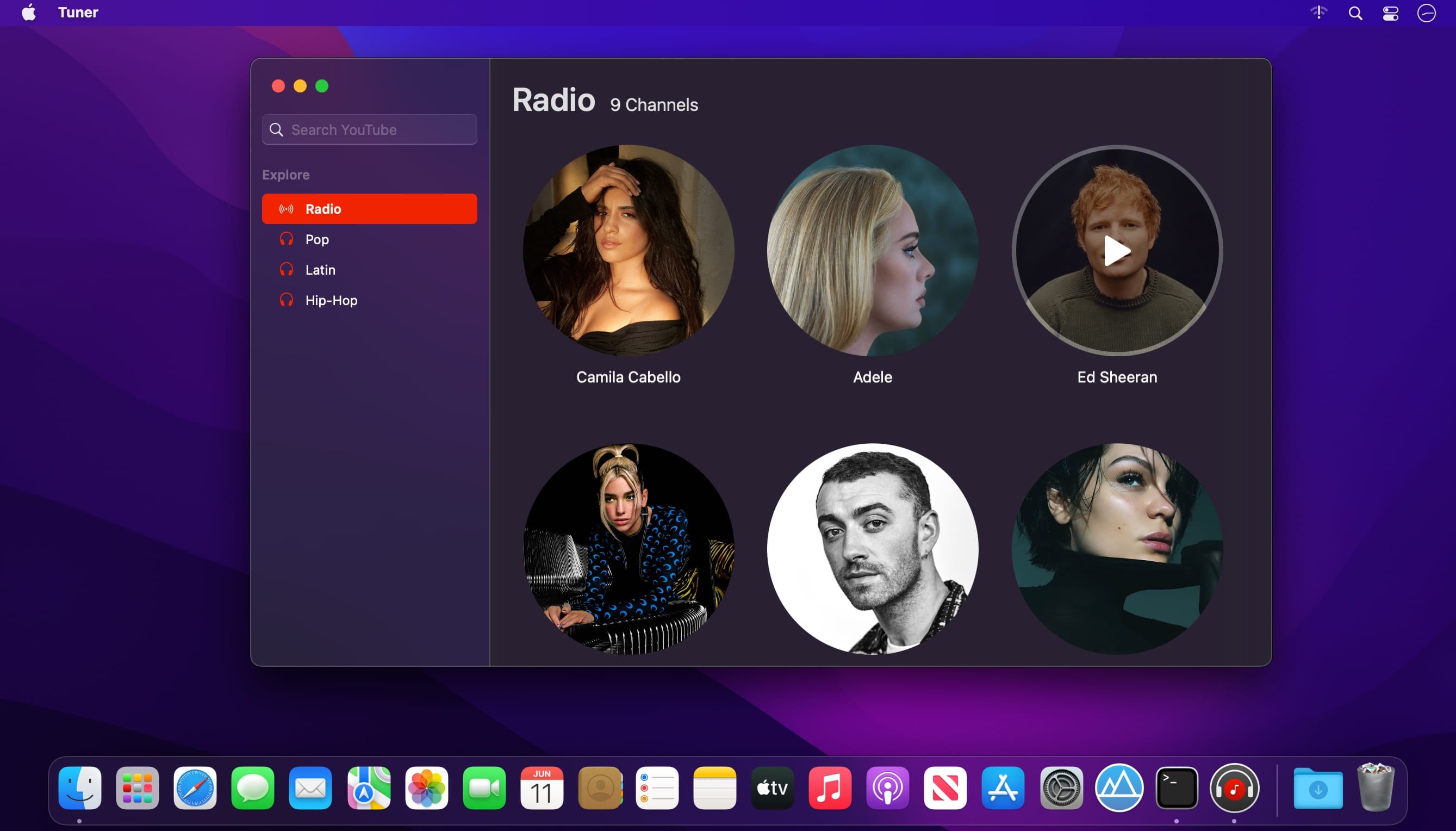Select Pop in the sidebar
This screenshot has height=831, width=1456.
click(x=370, y=239)
